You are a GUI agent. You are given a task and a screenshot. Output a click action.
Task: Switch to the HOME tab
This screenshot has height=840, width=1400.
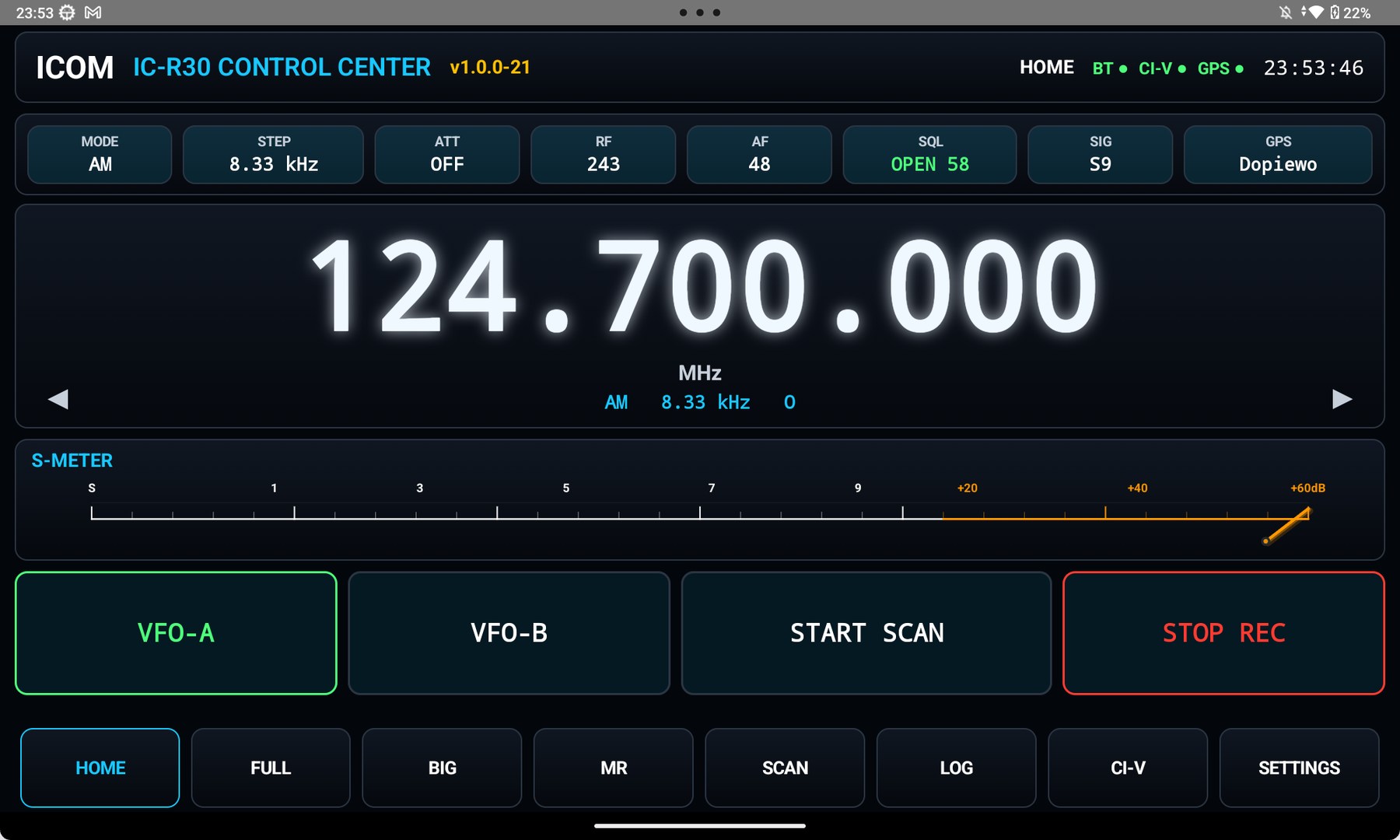click(x=100, y=768)
